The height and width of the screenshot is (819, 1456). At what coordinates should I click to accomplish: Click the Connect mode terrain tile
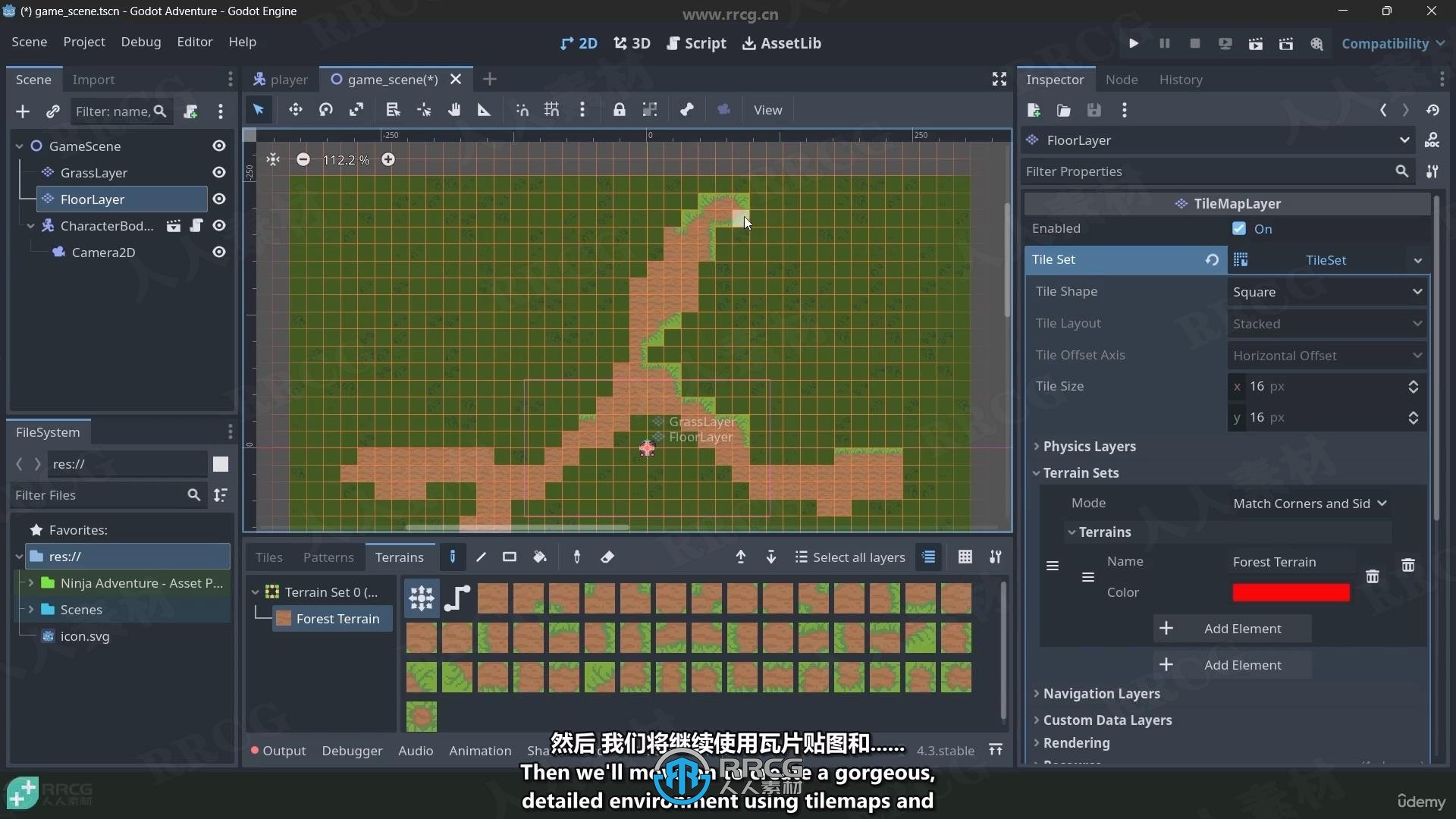(422, 598)
